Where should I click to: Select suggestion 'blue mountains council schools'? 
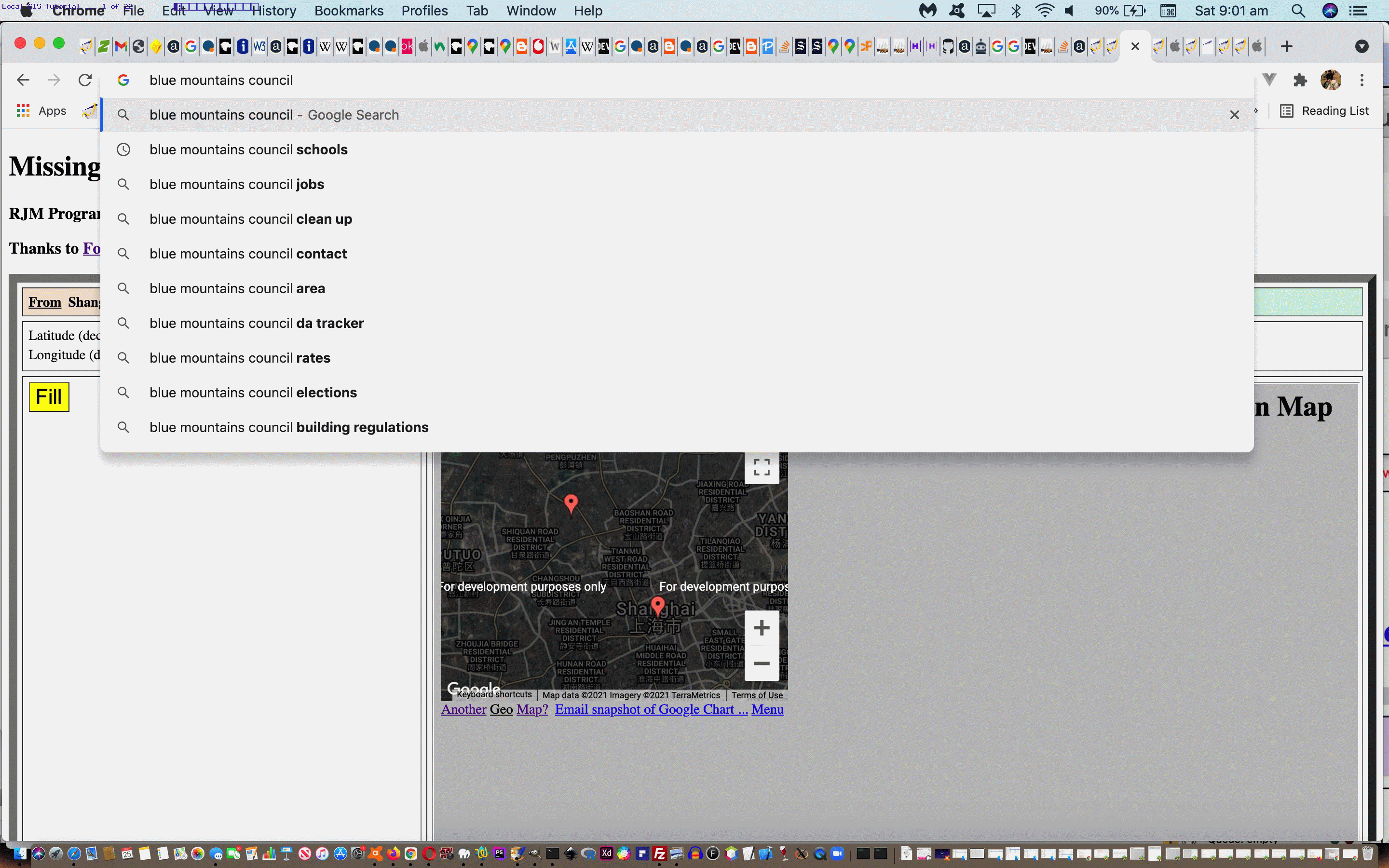[677, 150]
